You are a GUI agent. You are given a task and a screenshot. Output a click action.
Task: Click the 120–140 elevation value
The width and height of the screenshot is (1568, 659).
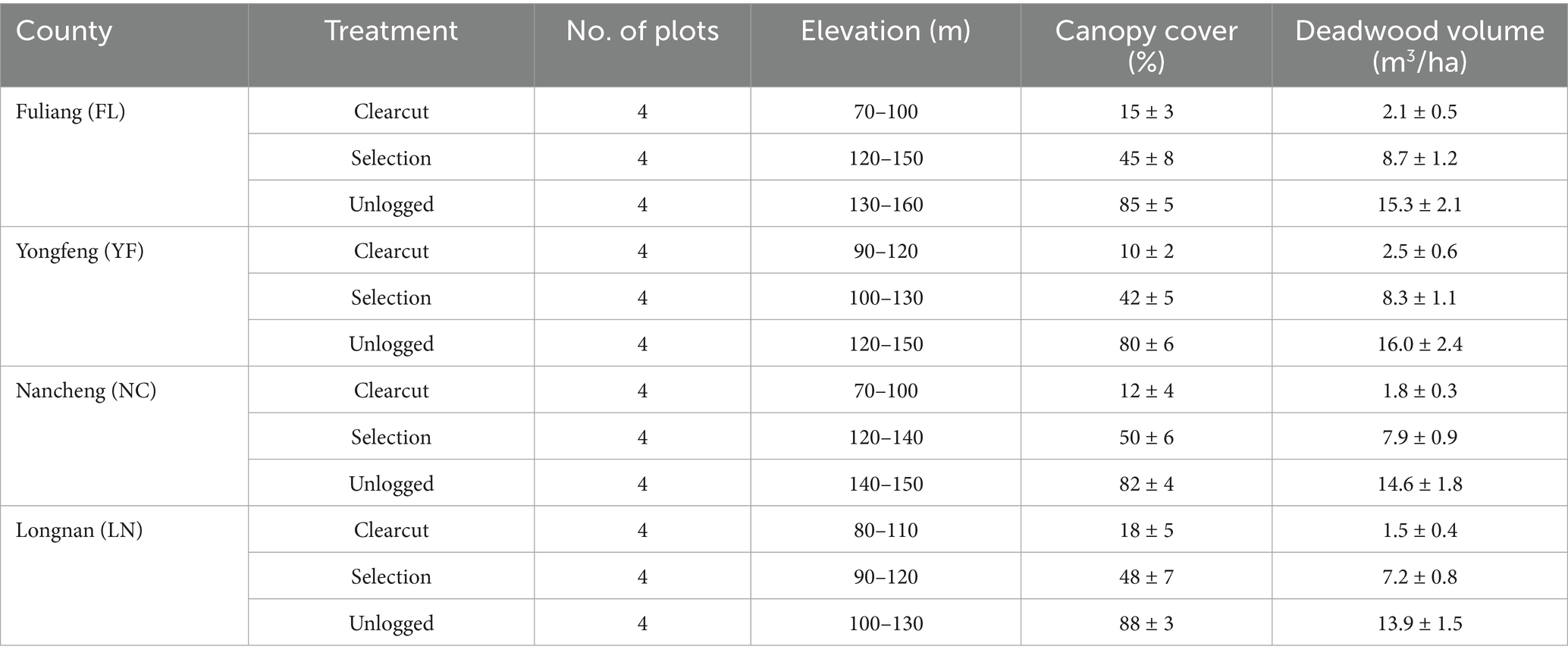886,438
